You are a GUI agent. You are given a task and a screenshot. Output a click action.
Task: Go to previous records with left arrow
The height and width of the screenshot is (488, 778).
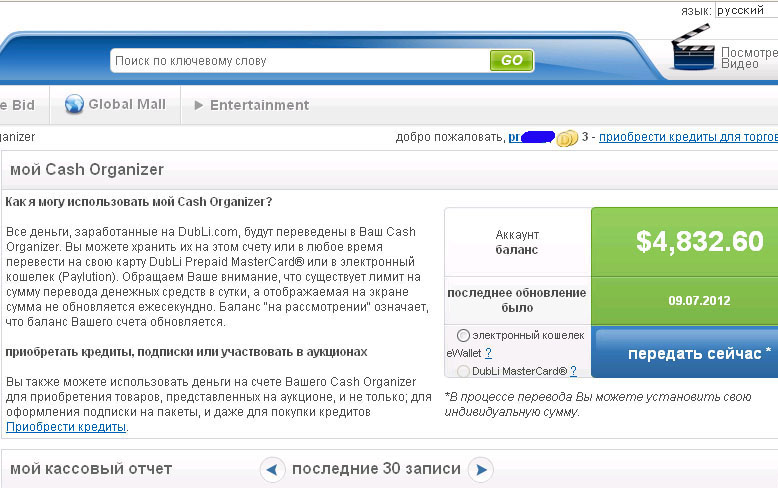(272, 470)
